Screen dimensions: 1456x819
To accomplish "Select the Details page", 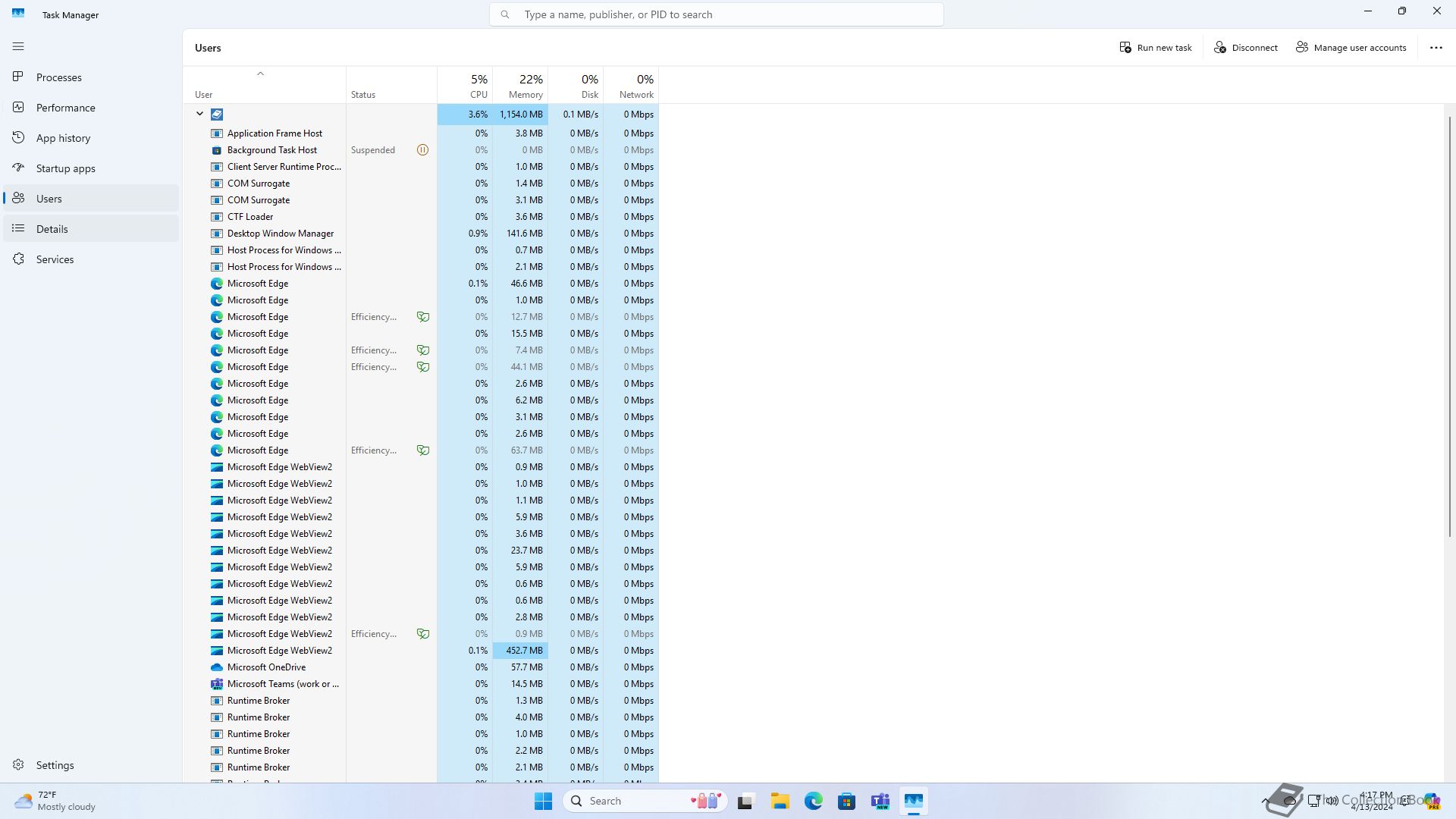I will (91, 229).
